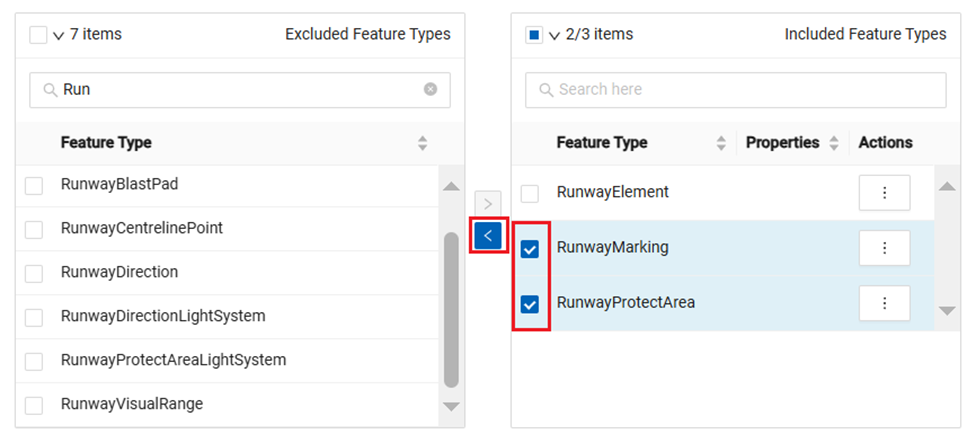Uncheck the RunwayMarking checkbox
Screen dimensions: 976x443
(x=530, y=249)
